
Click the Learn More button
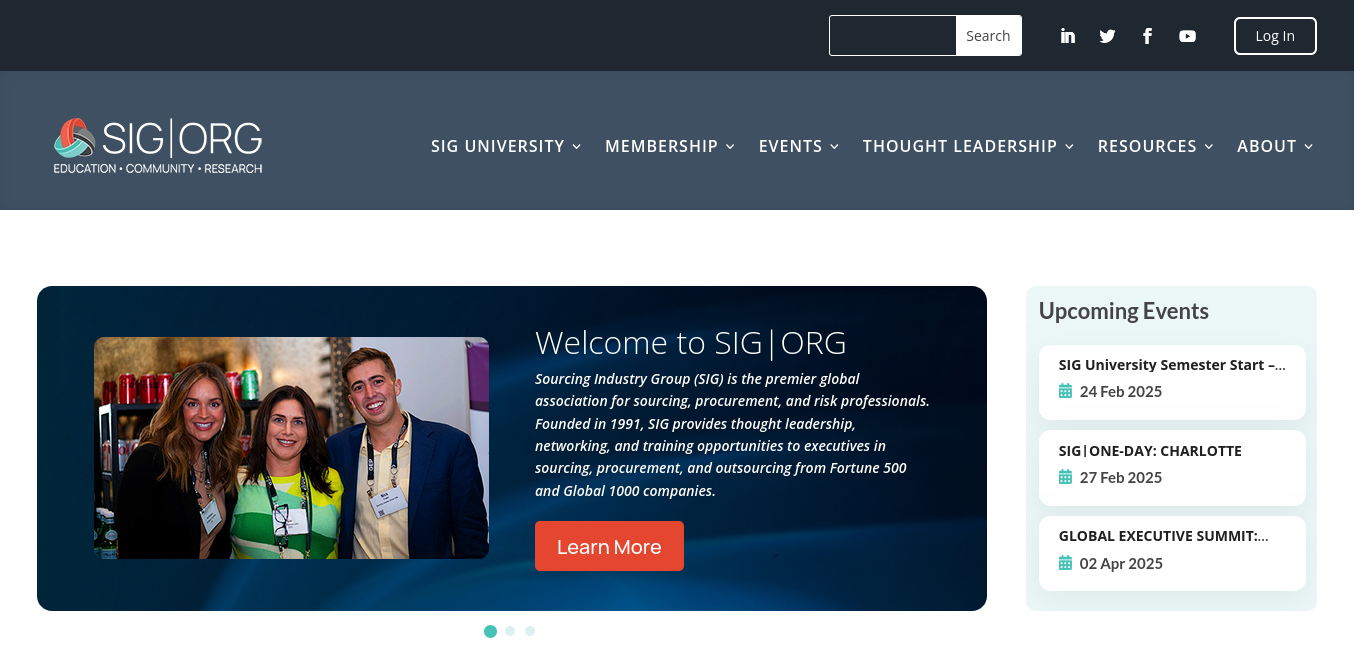[x=609, y=546]
